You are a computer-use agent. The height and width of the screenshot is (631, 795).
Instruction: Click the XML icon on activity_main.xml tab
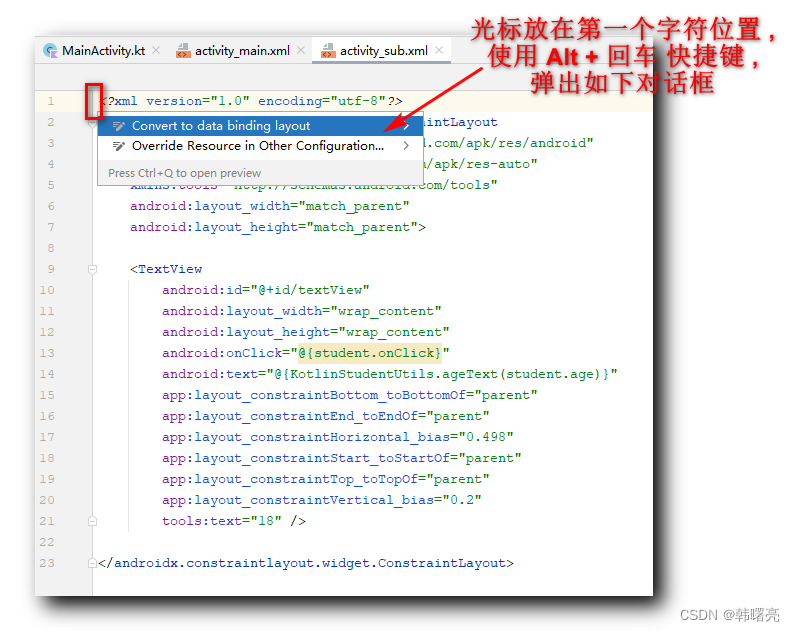coord(183,51)
